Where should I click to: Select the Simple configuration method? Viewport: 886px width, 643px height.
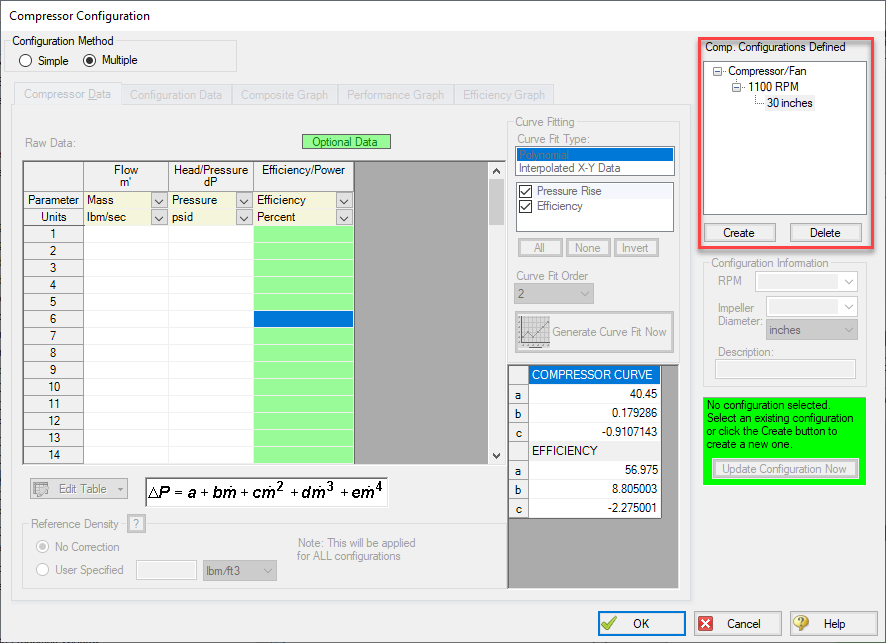coord(26,60)
